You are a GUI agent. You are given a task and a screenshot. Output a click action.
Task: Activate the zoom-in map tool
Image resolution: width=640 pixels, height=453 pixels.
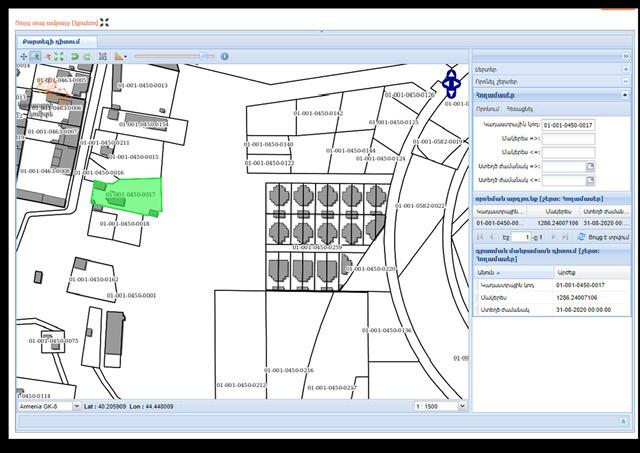tap(36, 57)
